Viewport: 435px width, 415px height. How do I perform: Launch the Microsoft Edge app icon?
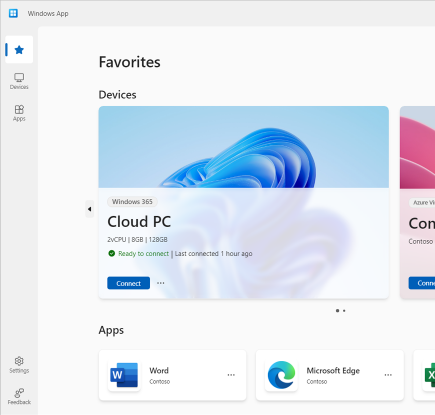pyautogui.click(x=281, y=375)
